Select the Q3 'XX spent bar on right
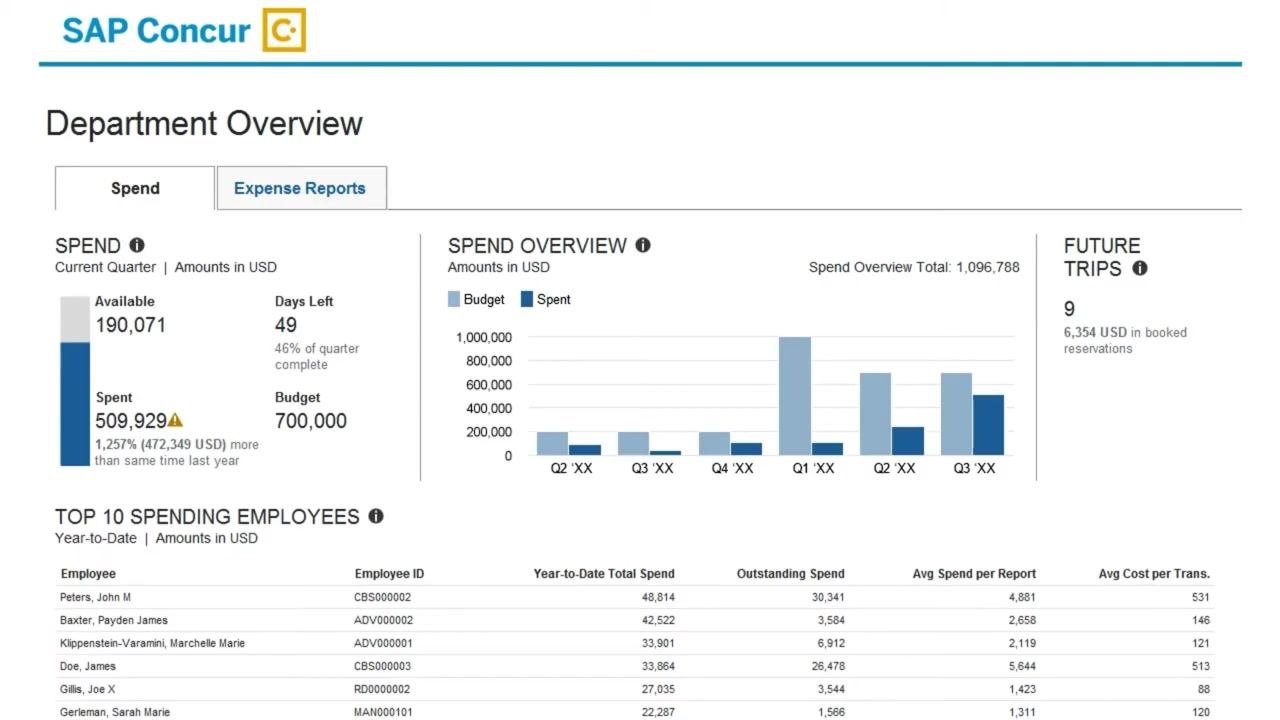This screenshot has height=720, width=1280. 988,425
